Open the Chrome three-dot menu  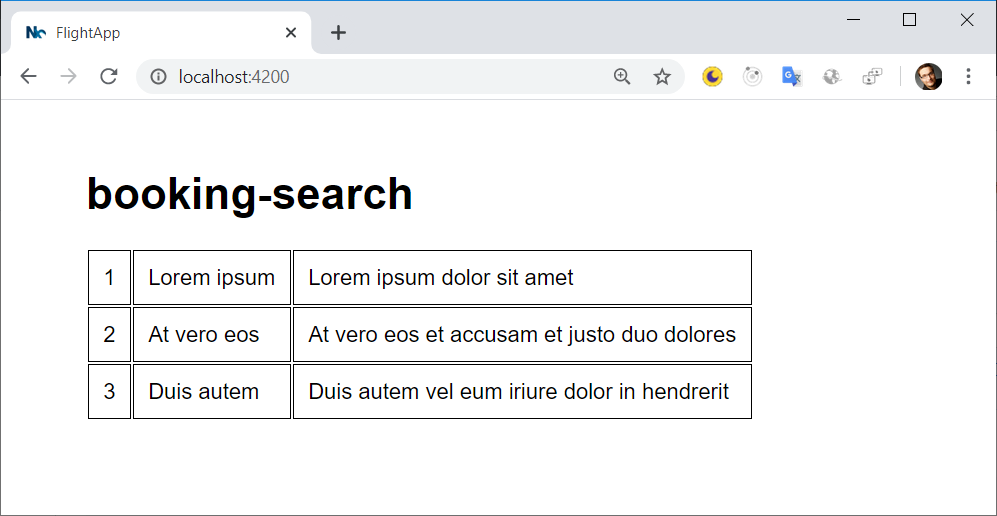coord(968,77)
